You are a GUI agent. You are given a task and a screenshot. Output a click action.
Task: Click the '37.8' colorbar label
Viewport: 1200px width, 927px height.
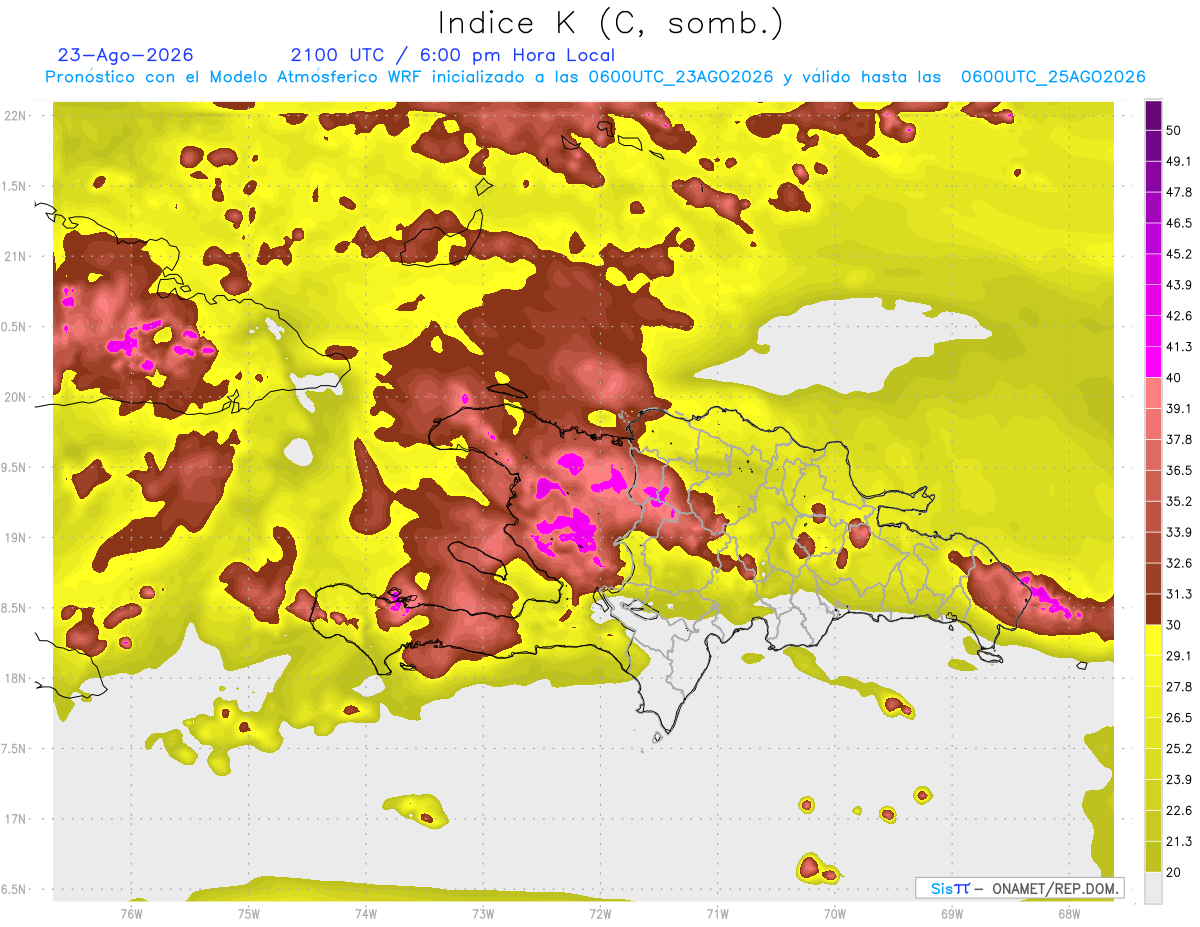click(x=1179, y=440)
